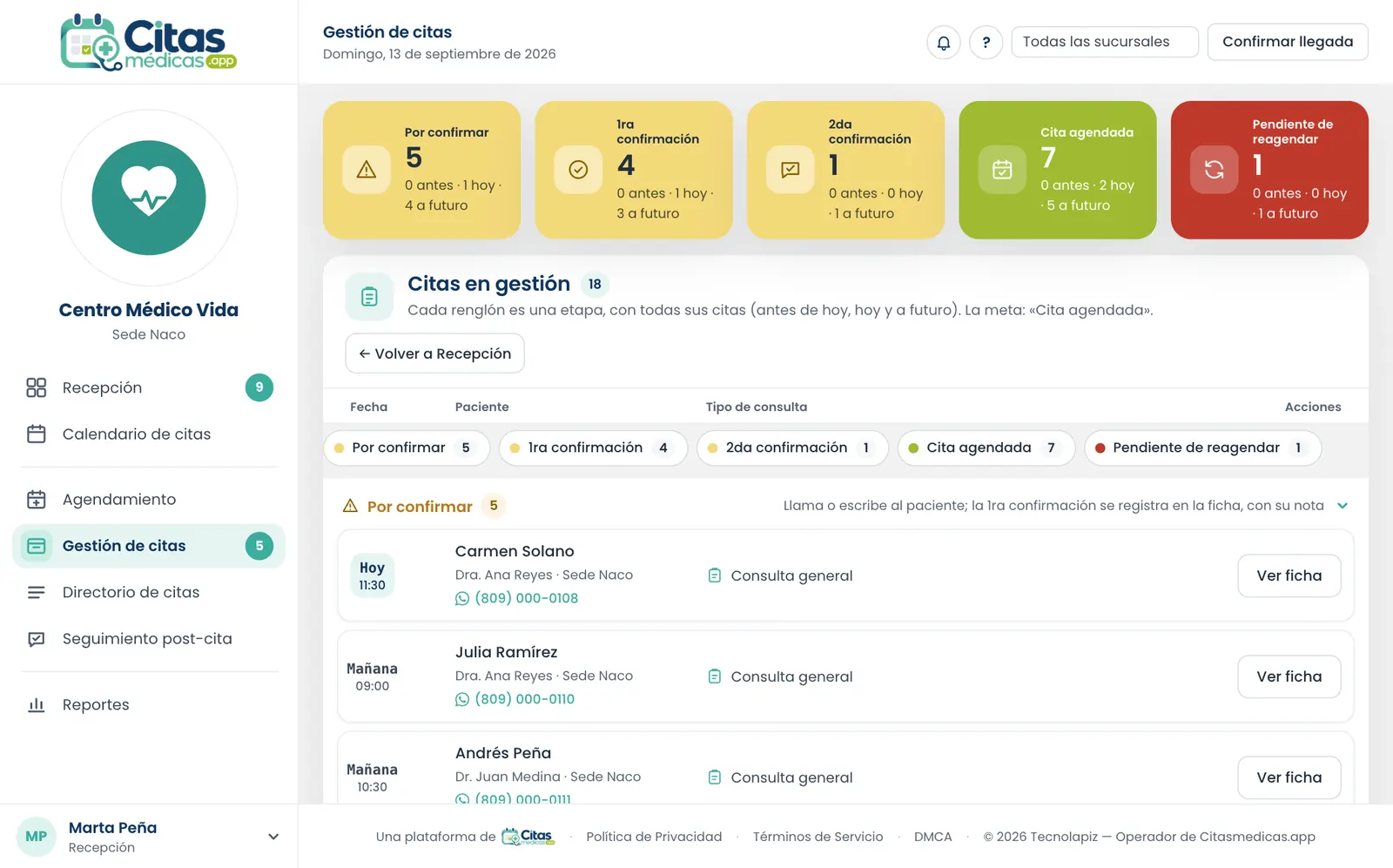Click Julia Ramírez's phone number (809) 000-0110
This screenshot has width=1393, height=868.
click(524, 699)
